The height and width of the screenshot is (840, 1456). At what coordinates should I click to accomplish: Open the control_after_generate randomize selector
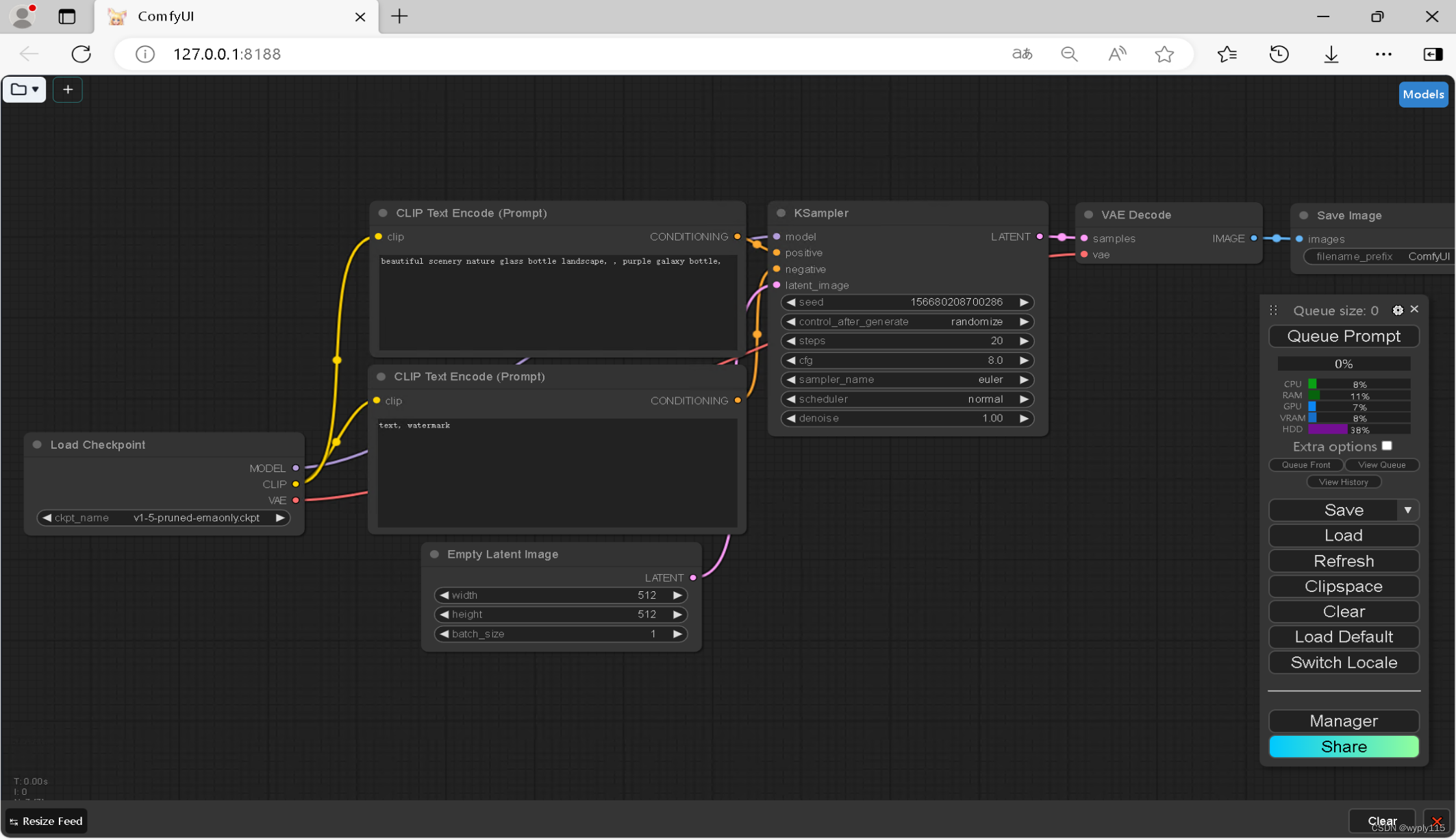(907, 321)
